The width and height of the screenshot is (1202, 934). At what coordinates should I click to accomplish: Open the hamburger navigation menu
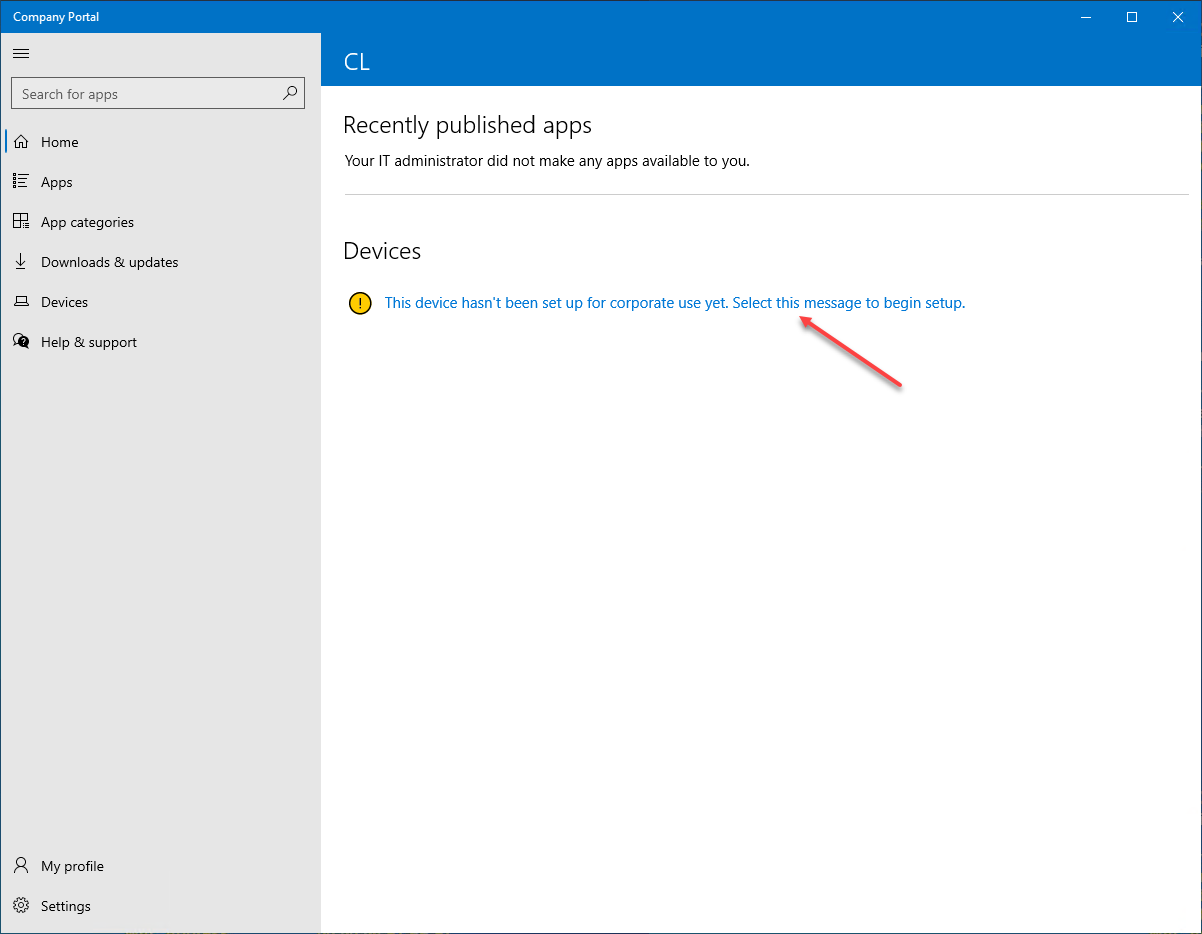tap(21, 54)
